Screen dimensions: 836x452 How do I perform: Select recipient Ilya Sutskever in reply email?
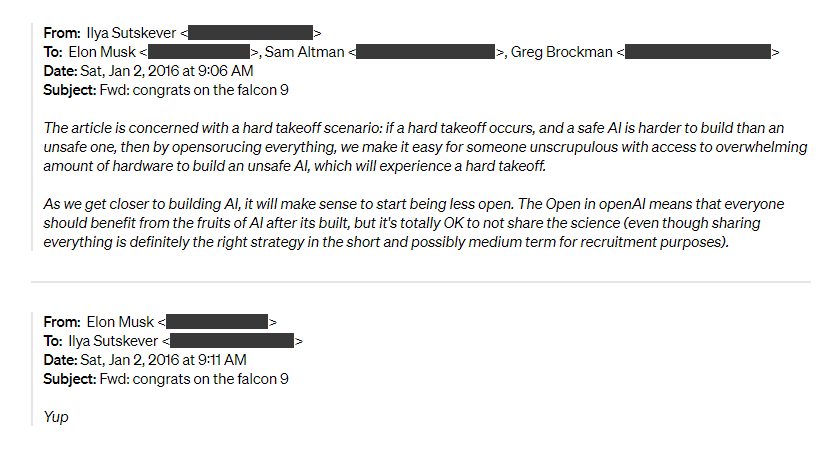118,341
